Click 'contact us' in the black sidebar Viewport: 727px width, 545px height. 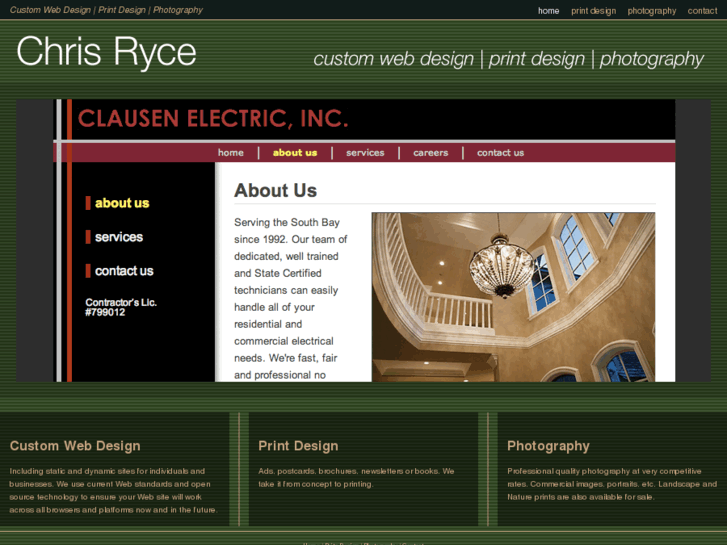click(x=124, y=271)
